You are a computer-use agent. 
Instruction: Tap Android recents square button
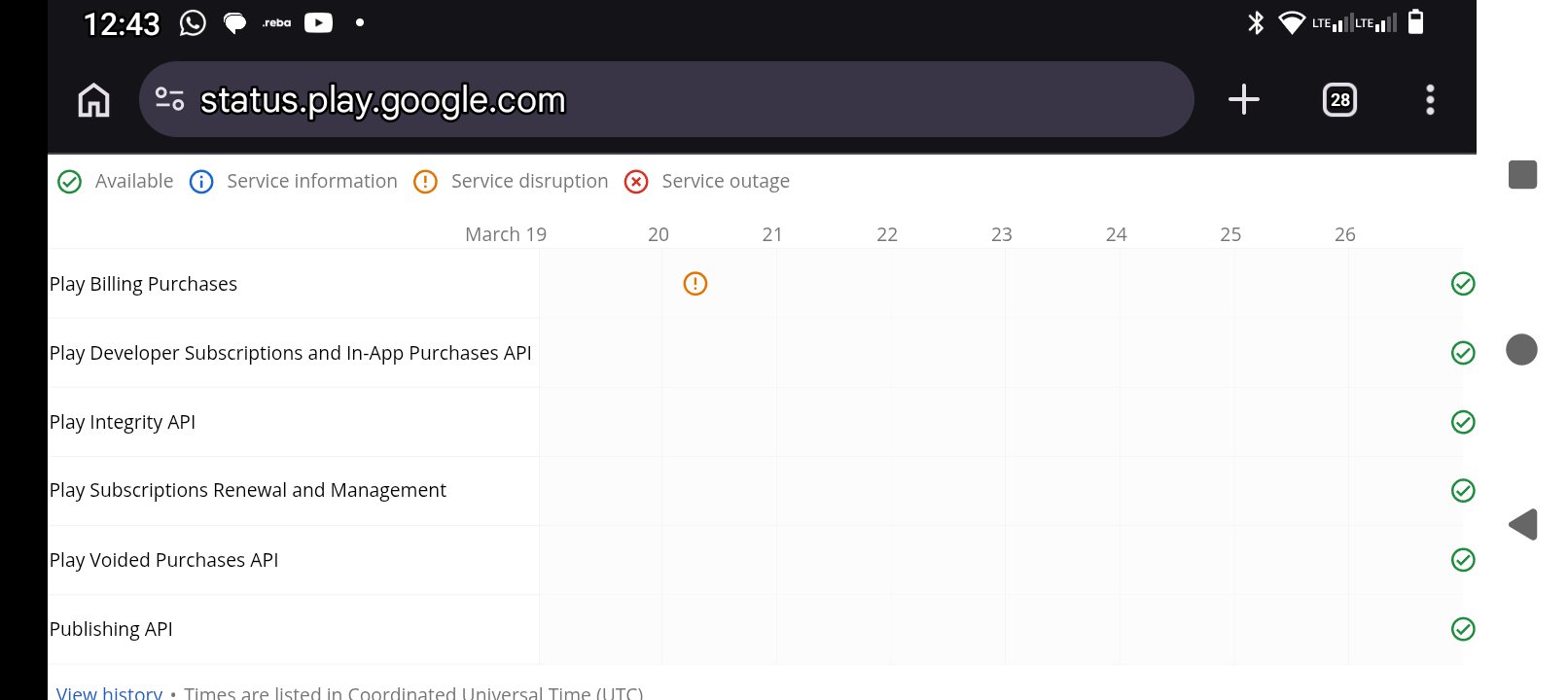(x=1522, y=175)
